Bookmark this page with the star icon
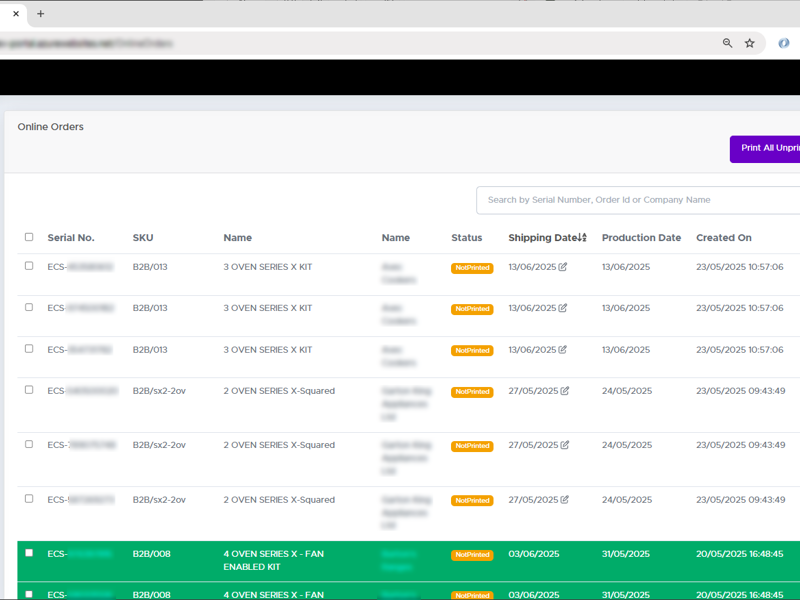800x600 pixels. [750, 43]
